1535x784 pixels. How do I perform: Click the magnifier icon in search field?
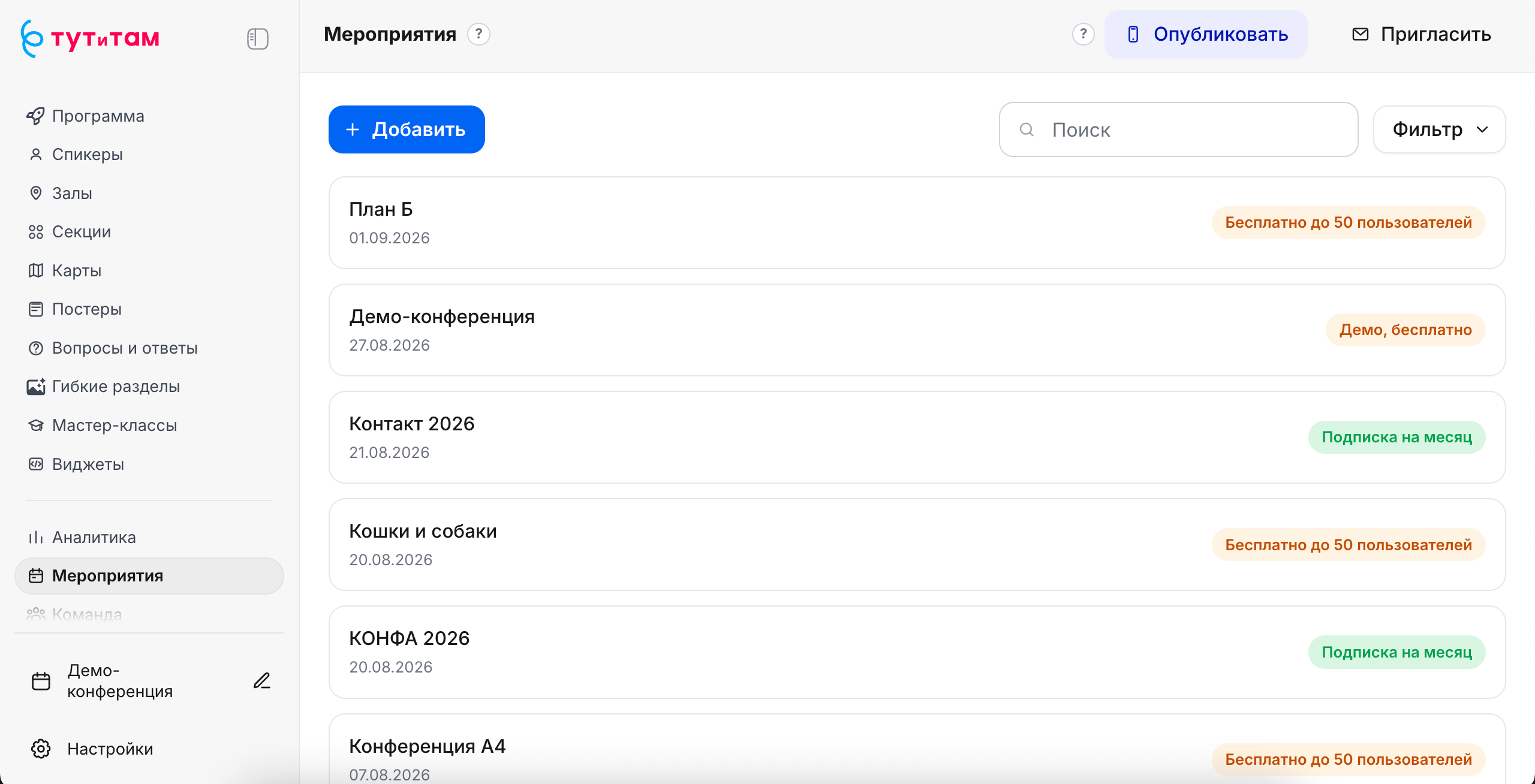pyautogui.click(x=1027, y=129)
